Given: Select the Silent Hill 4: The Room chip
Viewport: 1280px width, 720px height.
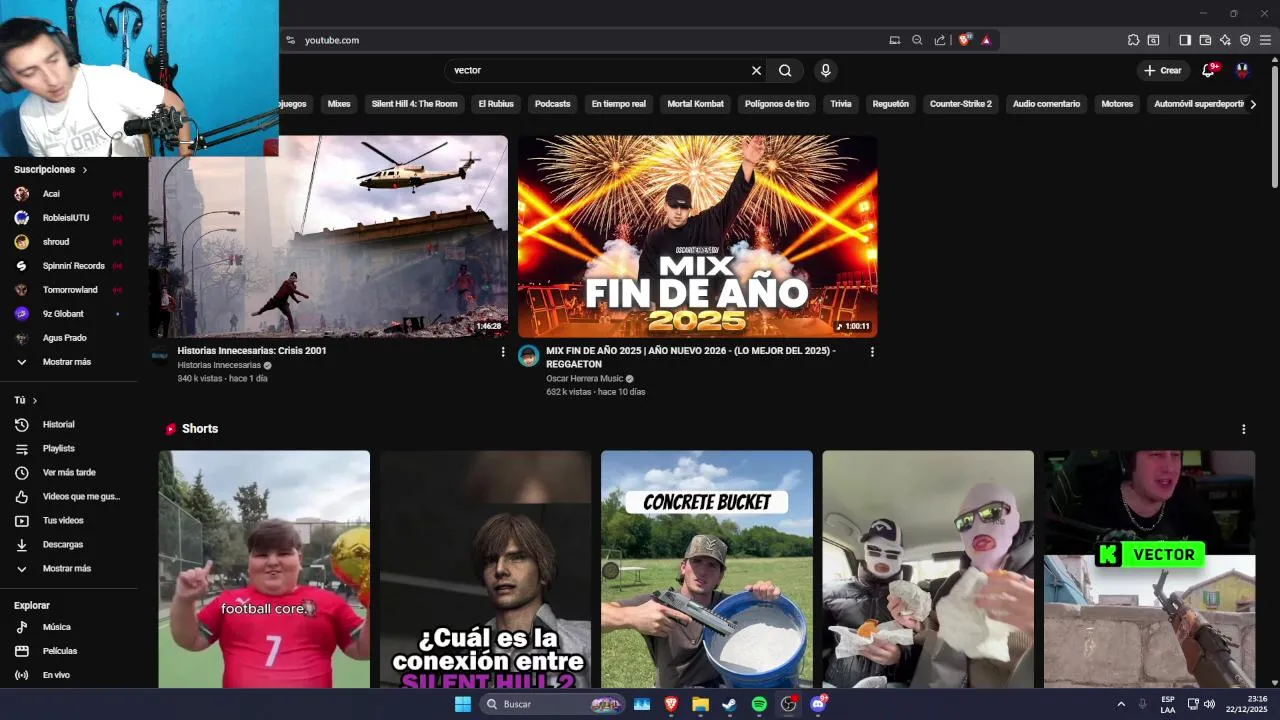Looking at the screenshot, I should coord(414,104).
